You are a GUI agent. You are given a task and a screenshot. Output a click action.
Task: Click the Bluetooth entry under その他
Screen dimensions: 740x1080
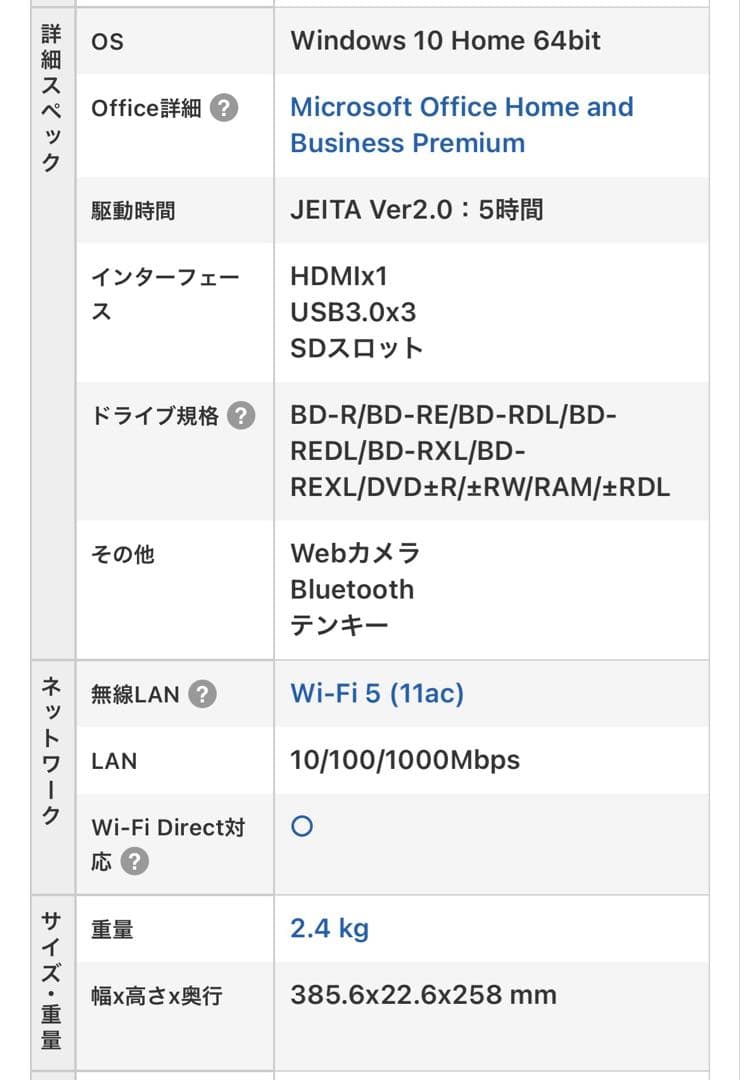click(x=352, y=589)
